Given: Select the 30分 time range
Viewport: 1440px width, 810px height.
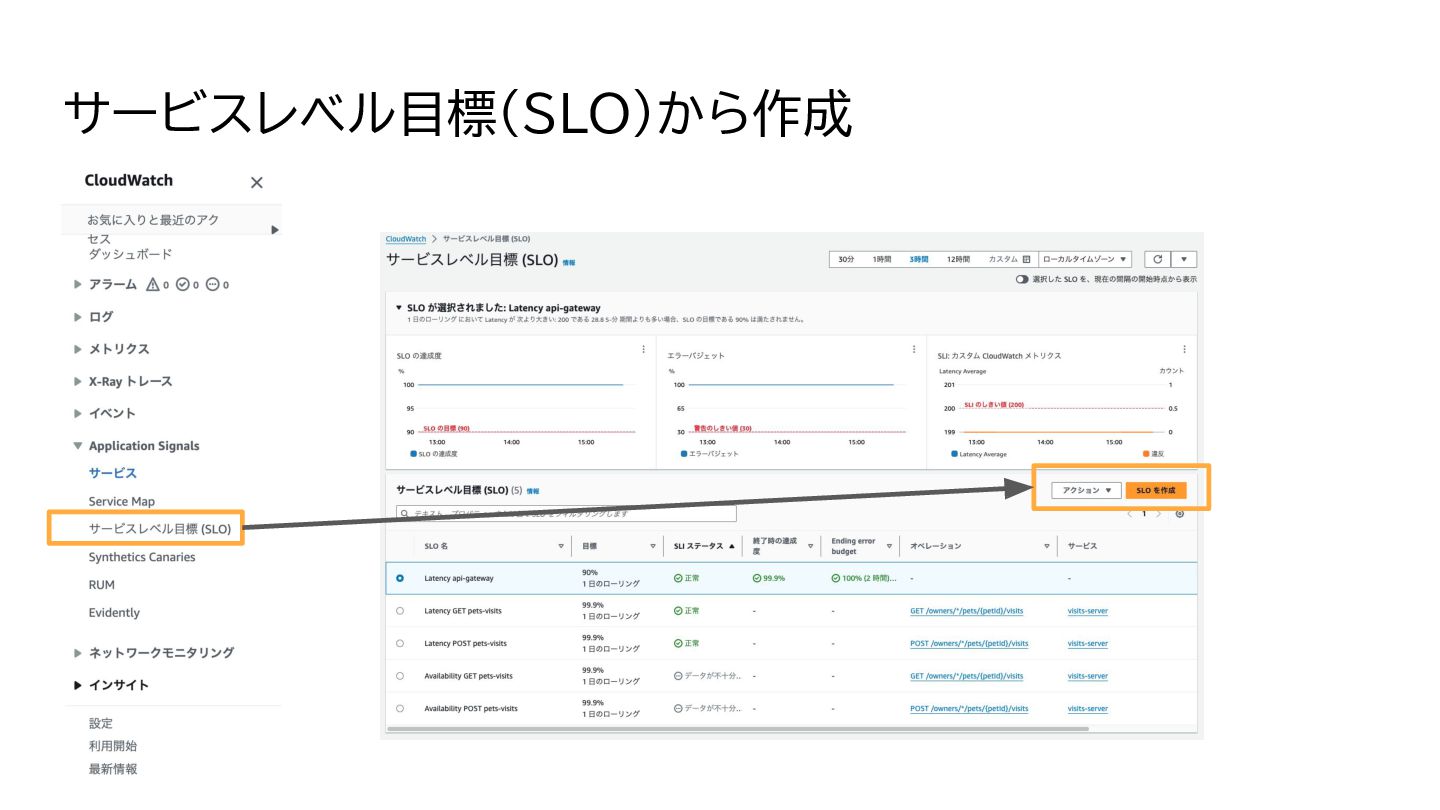Looking at the screenshot, I should pos(846,259).
